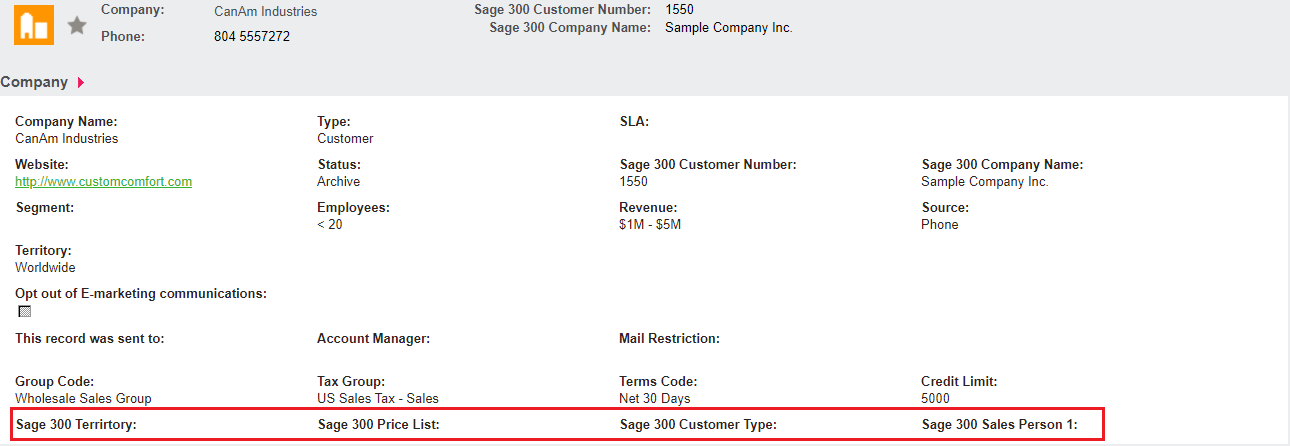The height and width of the screenshot is (446, 1290).
Task: Click the orange company building icon
Action: [33, 25]
